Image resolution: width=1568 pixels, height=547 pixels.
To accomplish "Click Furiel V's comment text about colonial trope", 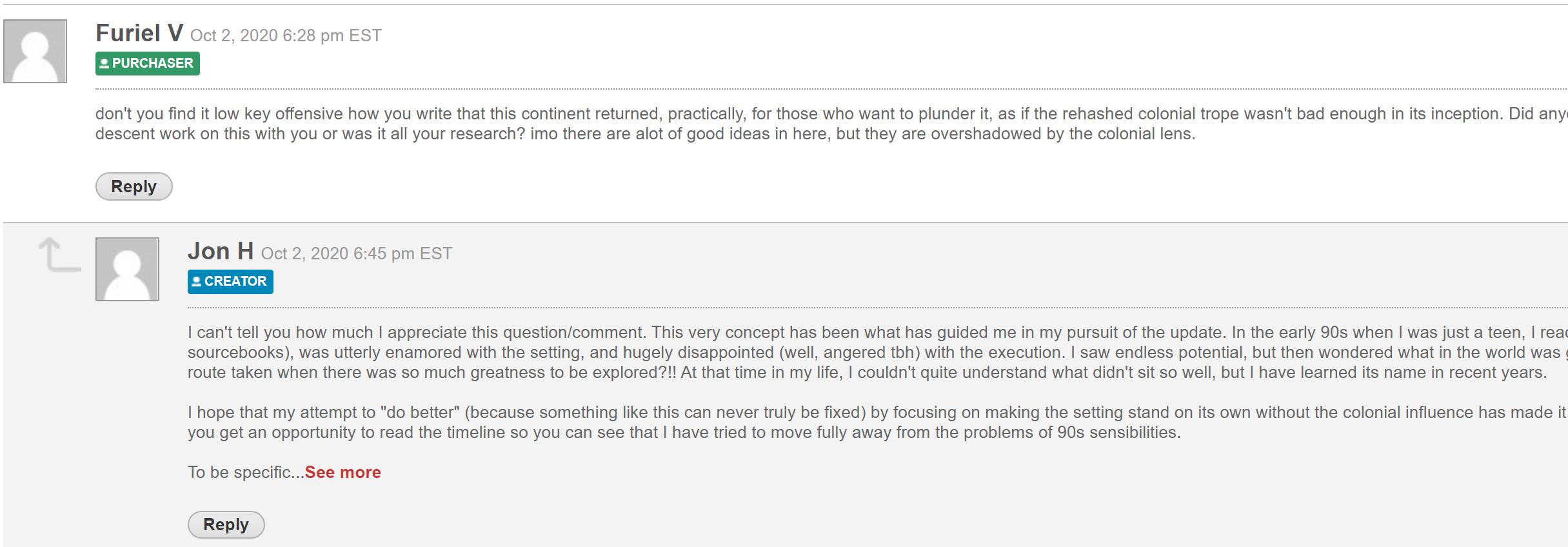I will coord(645,124).
